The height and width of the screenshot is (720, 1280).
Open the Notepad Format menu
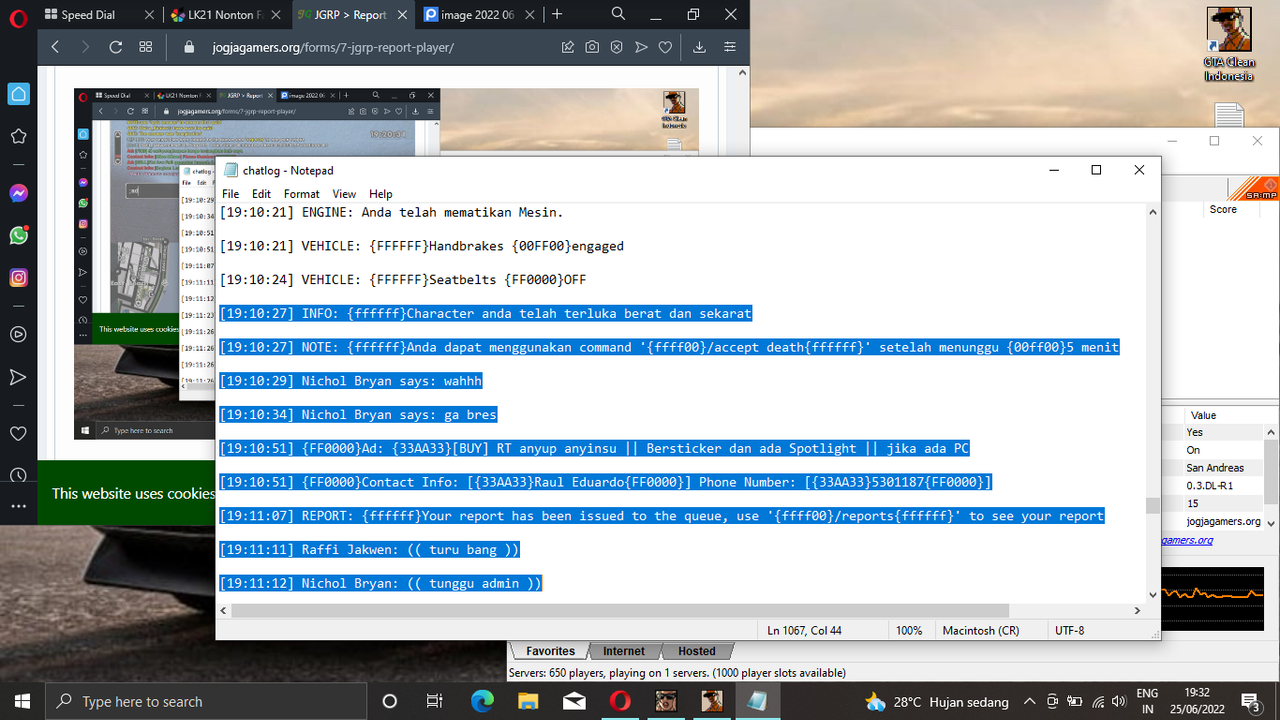pos(302,194)
